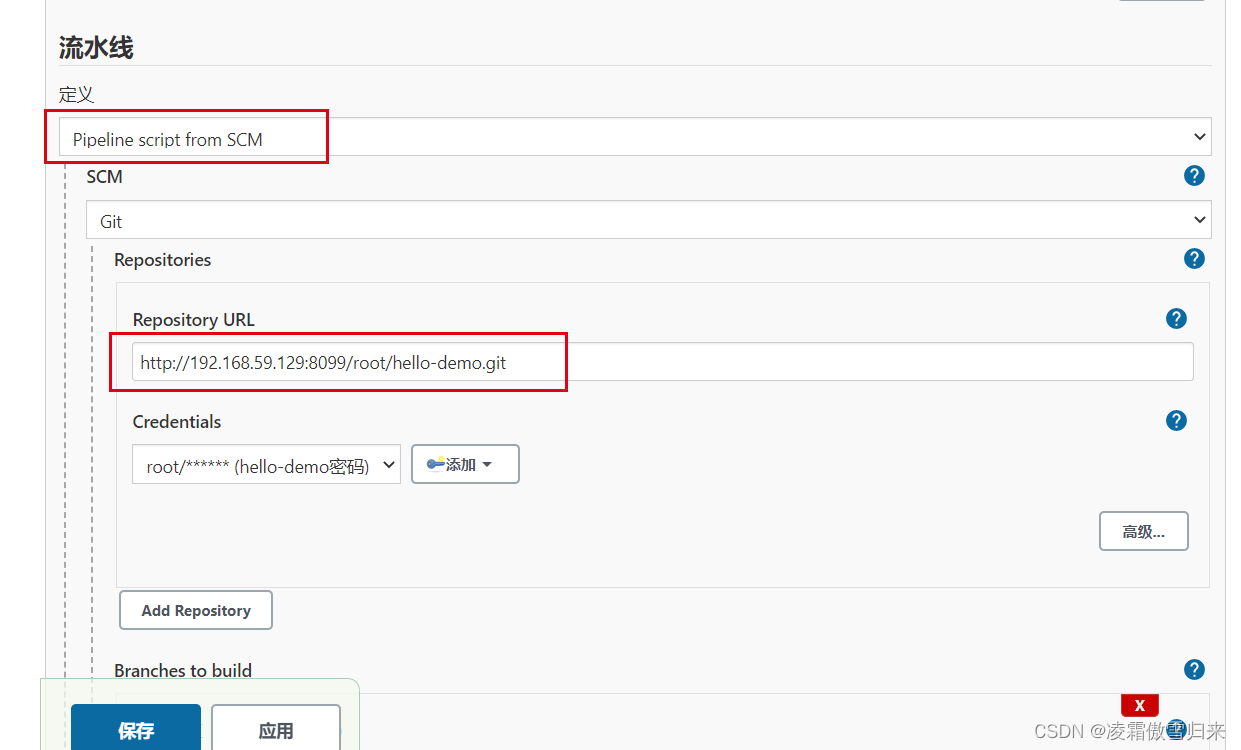
Task: Focus the Repository URL text field
Action: point(662,363)
